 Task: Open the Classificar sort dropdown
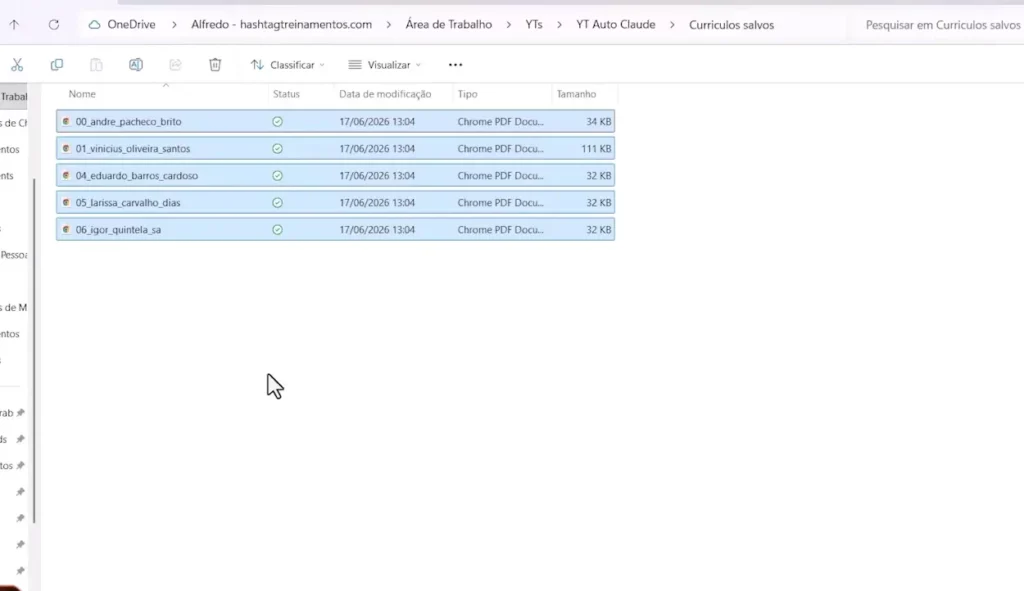[x=287, y=65]
